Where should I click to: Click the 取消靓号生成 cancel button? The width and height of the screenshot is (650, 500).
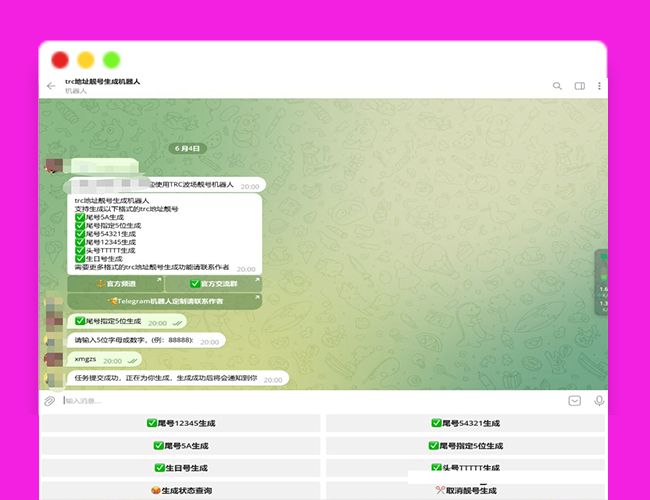(x=466, y=490)
